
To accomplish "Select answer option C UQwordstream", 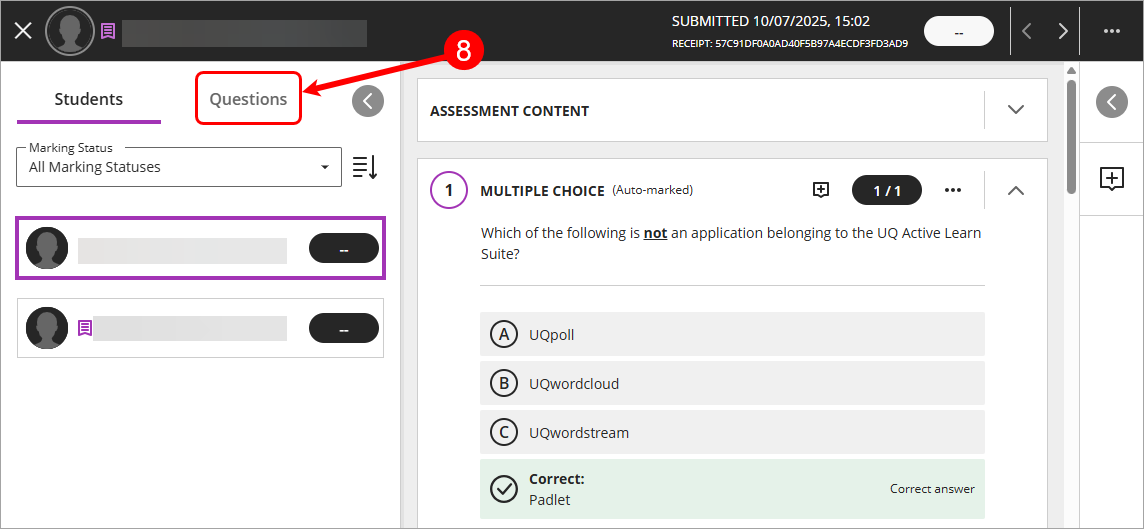I will click(732, 432).
